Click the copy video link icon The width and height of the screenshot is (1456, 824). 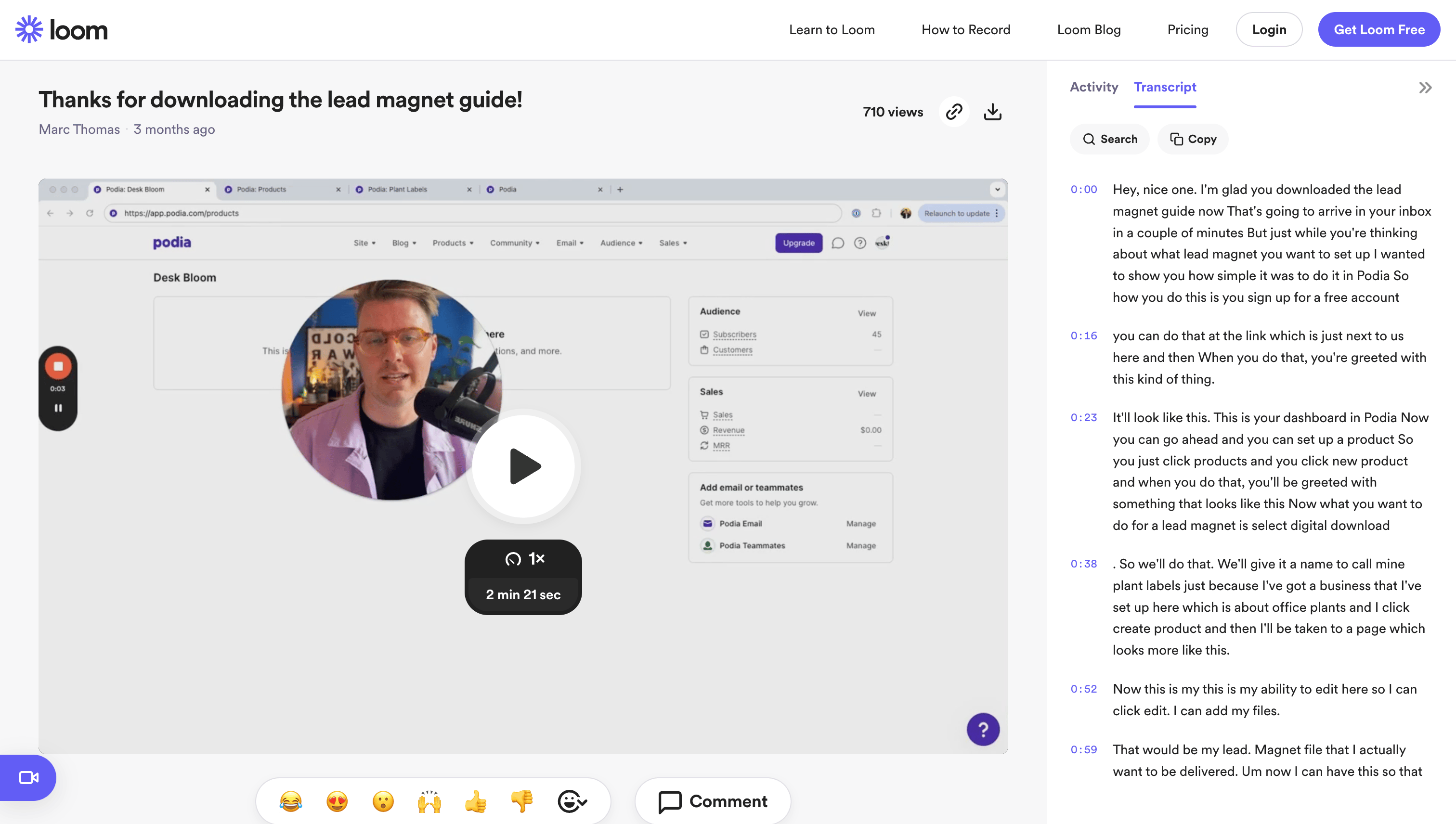coord(954,112)
